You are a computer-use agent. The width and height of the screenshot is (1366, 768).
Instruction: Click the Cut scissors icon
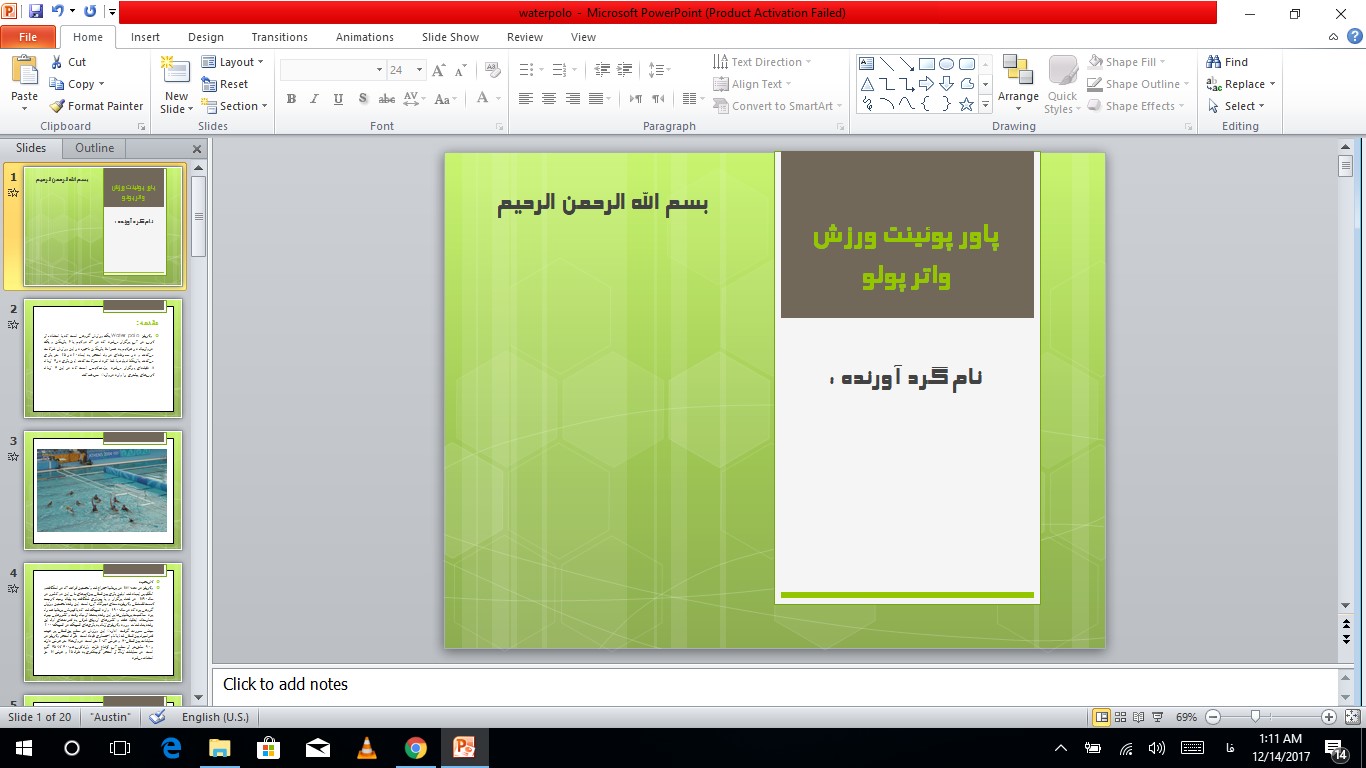[57, 62]
